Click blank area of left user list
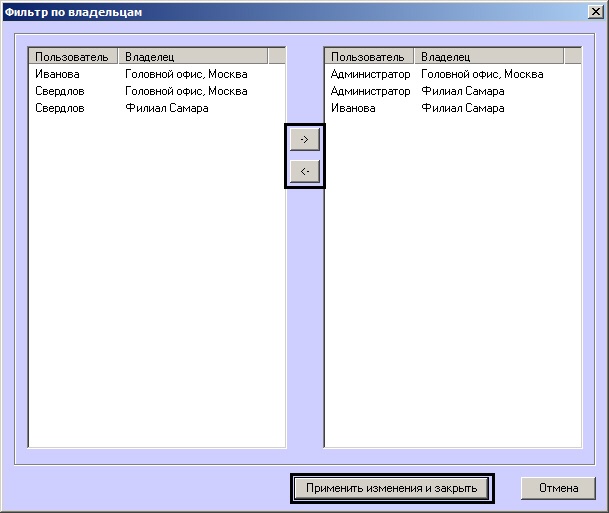Screen dimensions: 609x513 157,282
